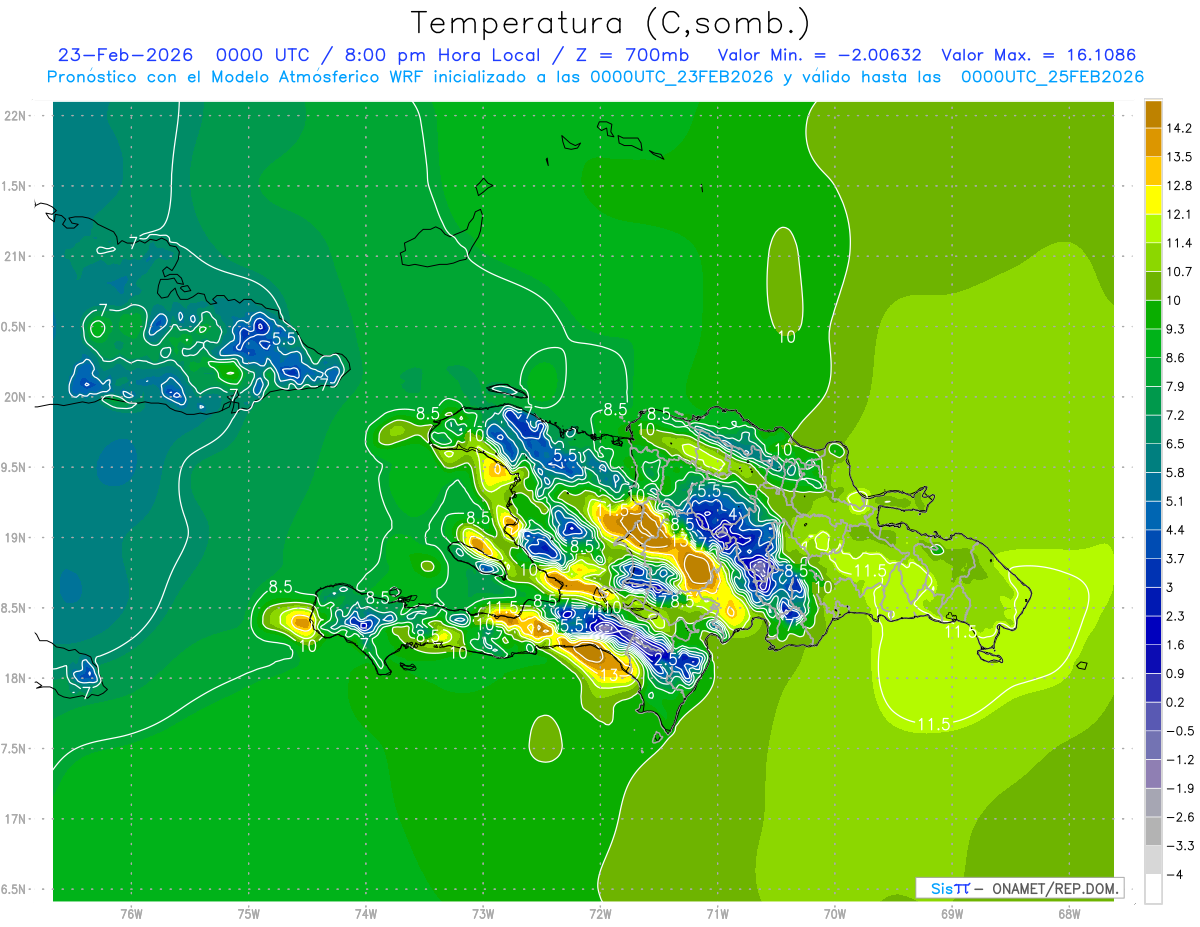
Task: Click the '-4' colorbar label
Action: [x=1174, y=875]
